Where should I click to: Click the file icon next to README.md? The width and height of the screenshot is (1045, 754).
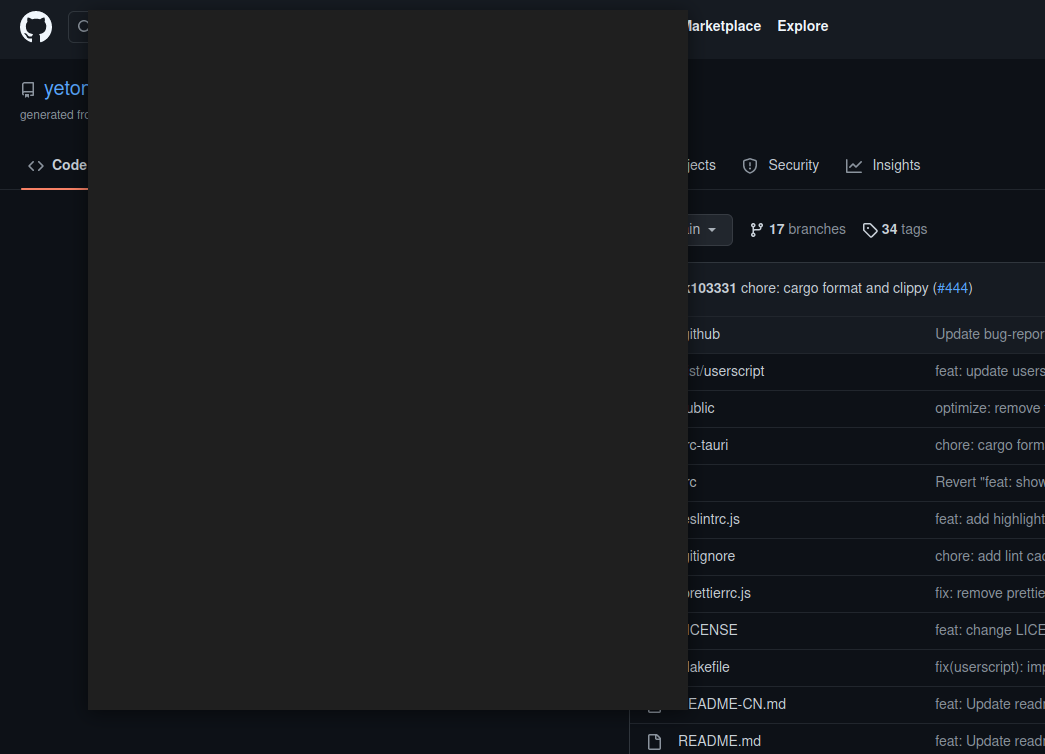click(x=655, y=740)
